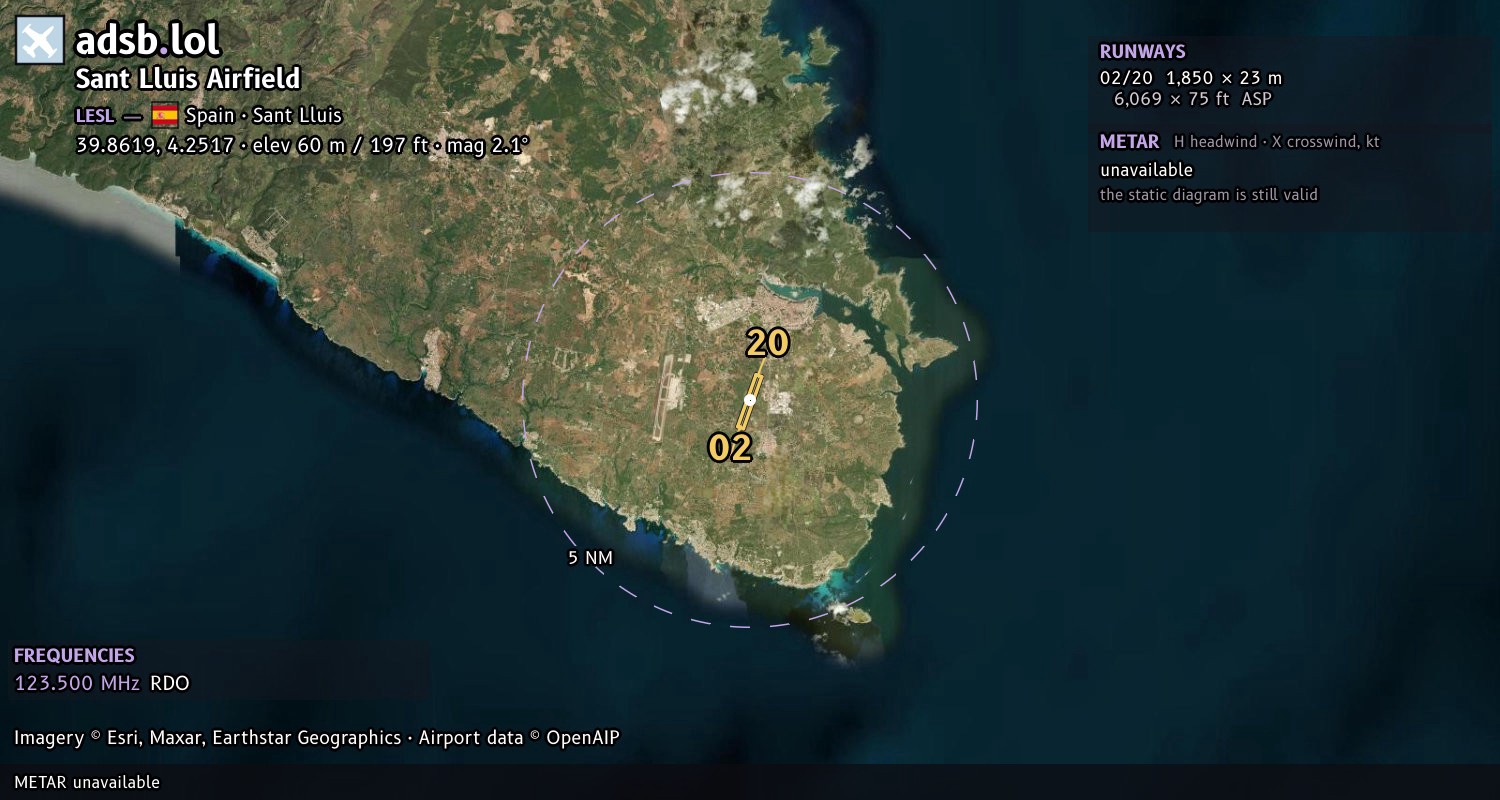
Task: Click the adsb.lol site title
Action: click(x=148, y=41)
